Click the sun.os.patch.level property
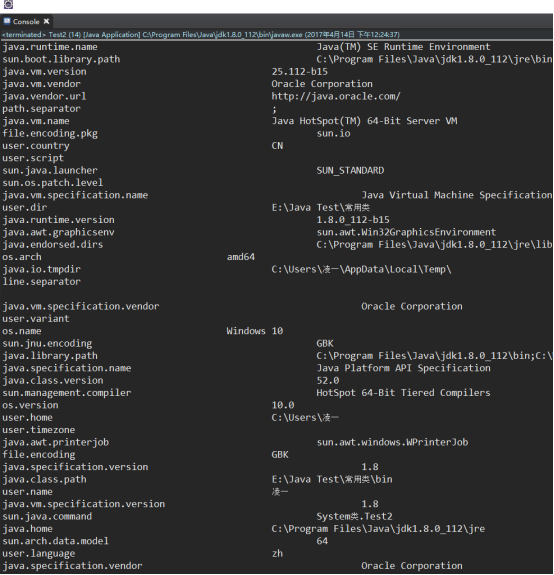This screenshot has width=554, height=575. pyautogui.click(x=53, y=183)
